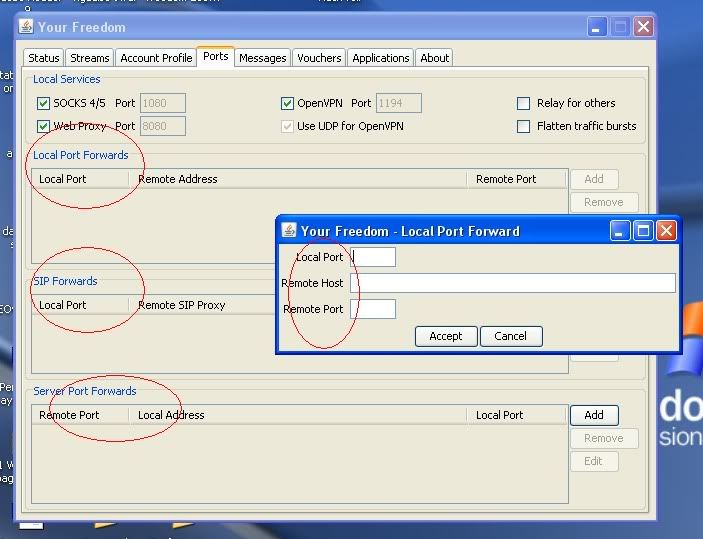This screenshot has width=703, height=539.
Task: Maximize the Local Port Forward dialog
Action: click(643, 231)
